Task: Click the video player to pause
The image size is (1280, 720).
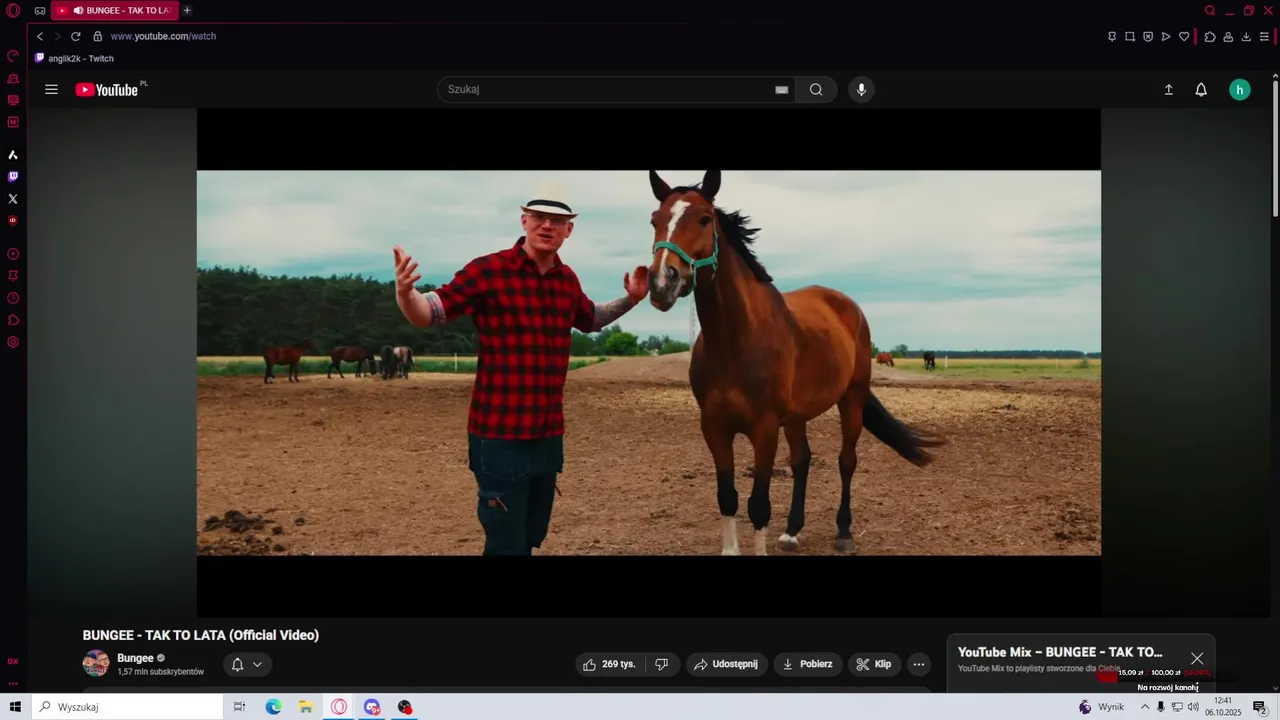Action: [x=649, y=362]
